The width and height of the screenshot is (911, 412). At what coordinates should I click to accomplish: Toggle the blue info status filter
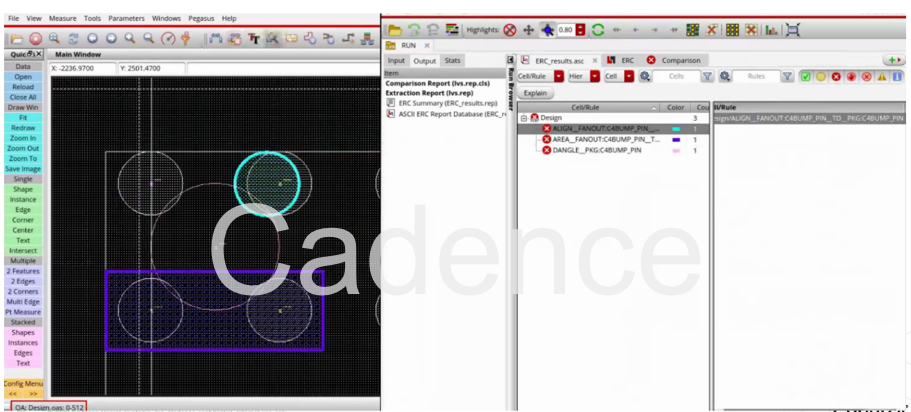897,76
